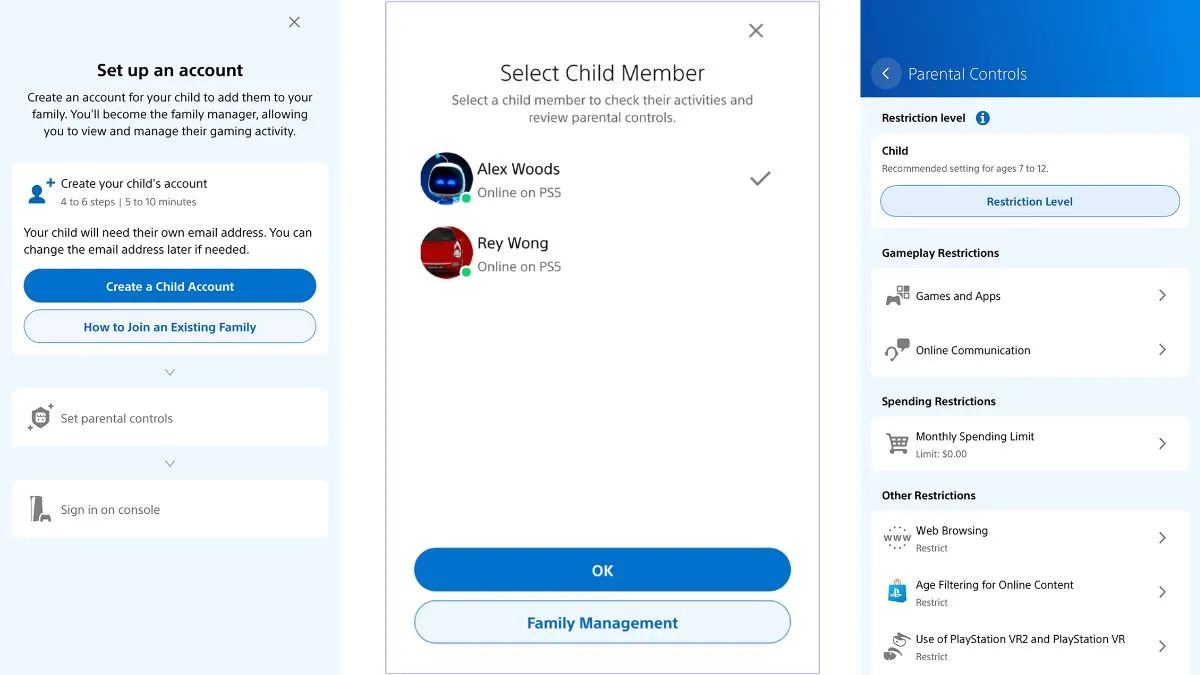Screen dimensions: 1200x675
Task: Click the PlayStation VR2 headset icon
Action: [x=897, y=646]
